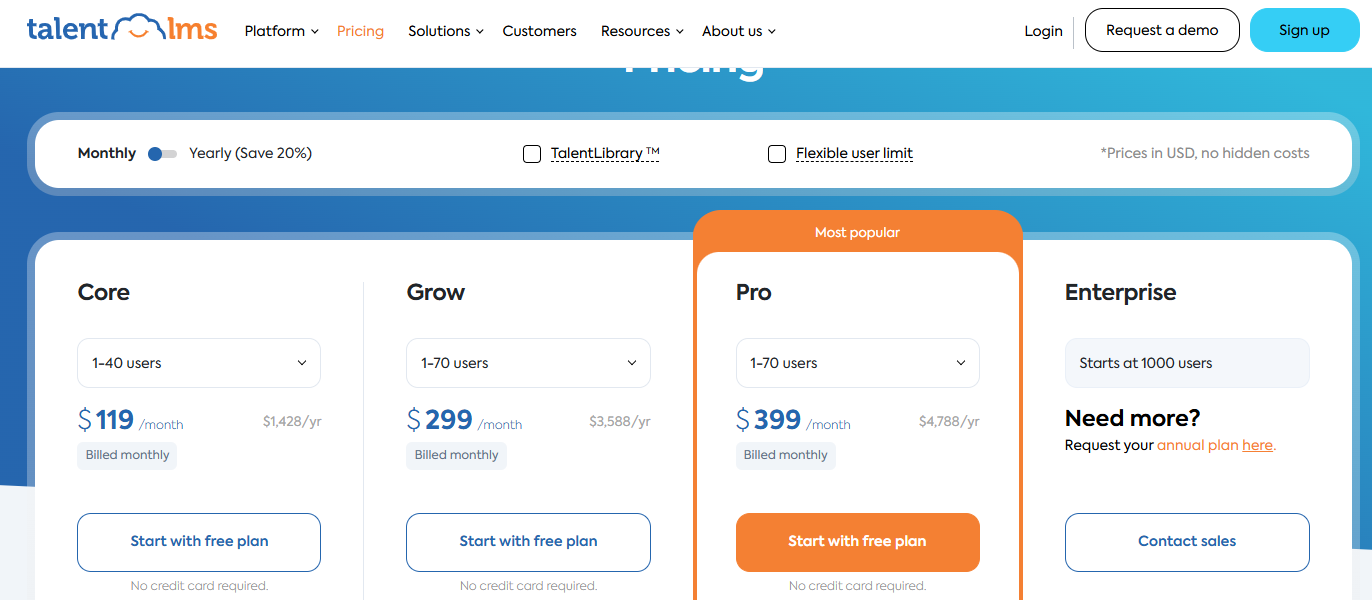Open the Pro plan user range selector

click(x=857, y=362)
